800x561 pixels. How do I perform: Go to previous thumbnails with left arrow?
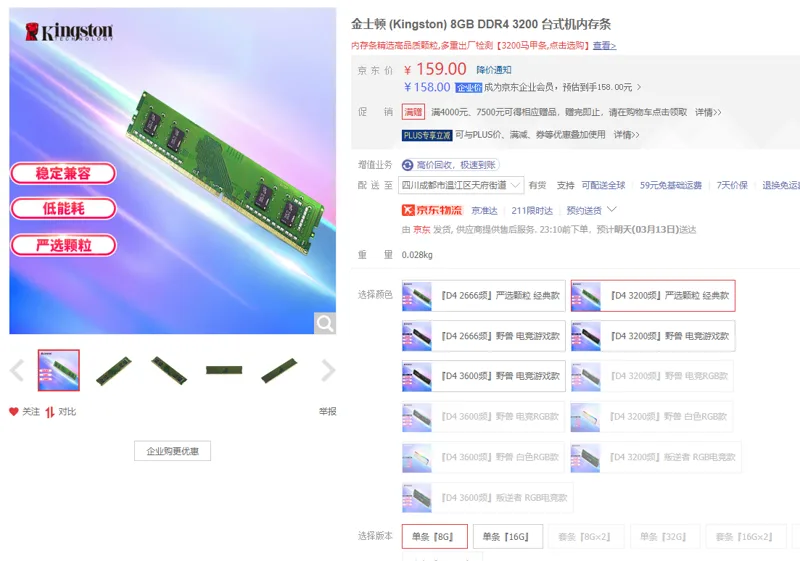[17, 370]
